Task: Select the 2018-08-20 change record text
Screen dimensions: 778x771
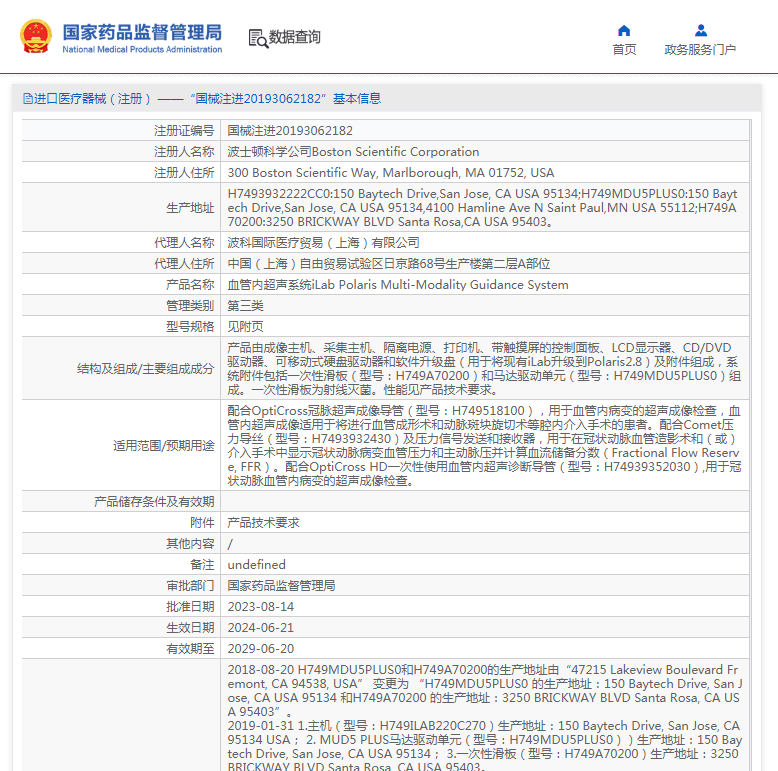Action: 484,691
